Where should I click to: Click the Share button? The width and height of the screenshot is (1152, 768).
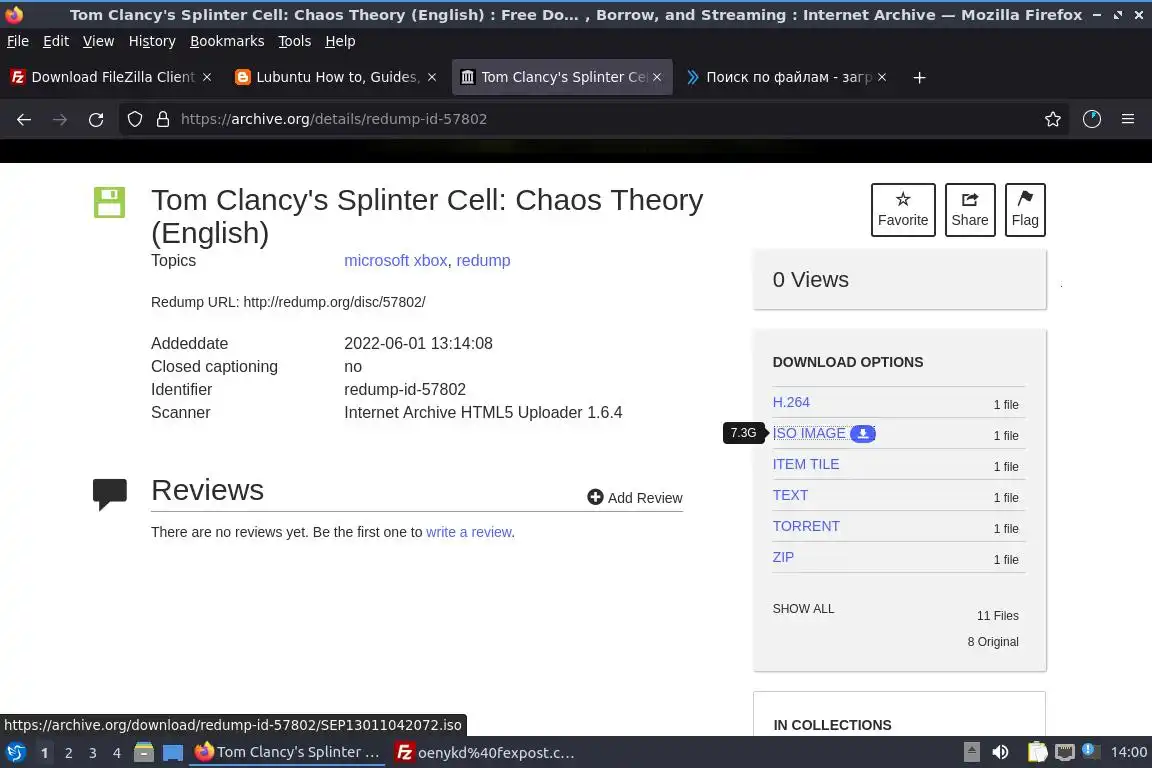(970, 210)
